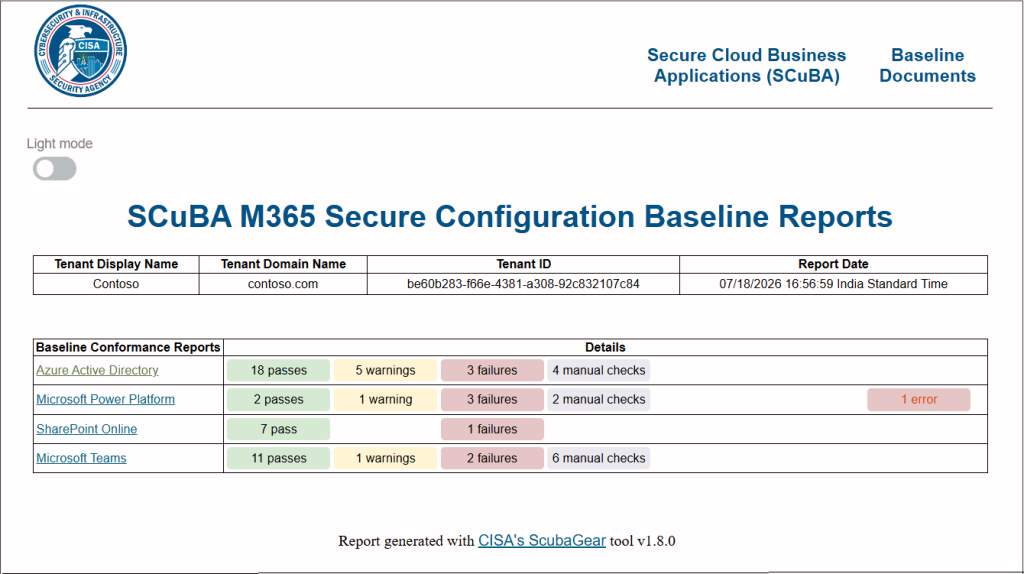
Task: Open the Microsoft Power Platform report
Action: pos(105,399)
